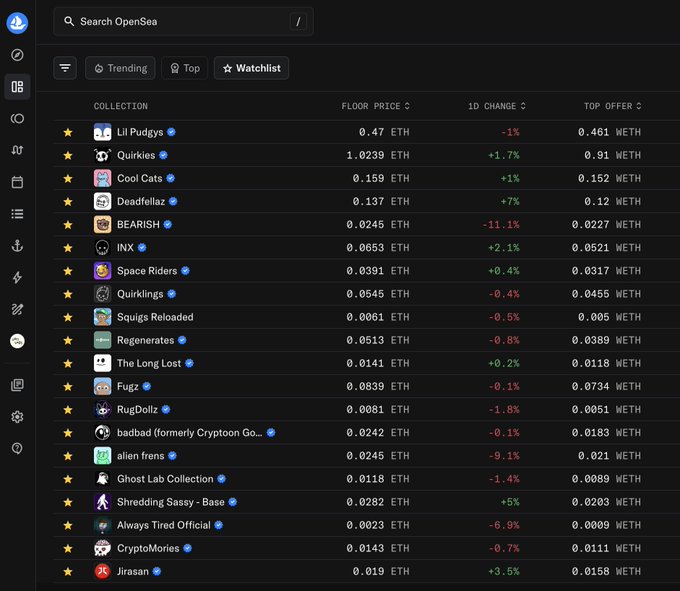Toggle the Always Tired Official star
Image resolution: width=680 pixels, height=591 pixels.
point(68,526)
